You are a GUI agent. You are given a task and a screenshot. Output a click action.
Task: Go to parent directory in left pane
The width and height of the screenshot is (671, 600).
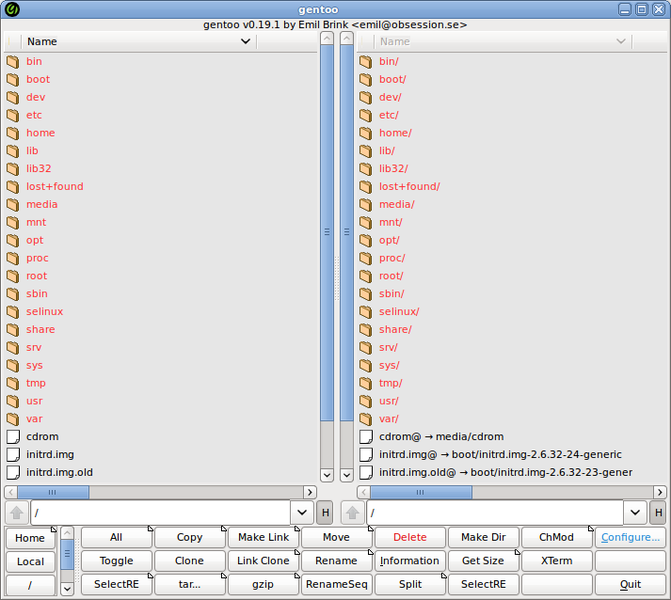coord(17,512)
